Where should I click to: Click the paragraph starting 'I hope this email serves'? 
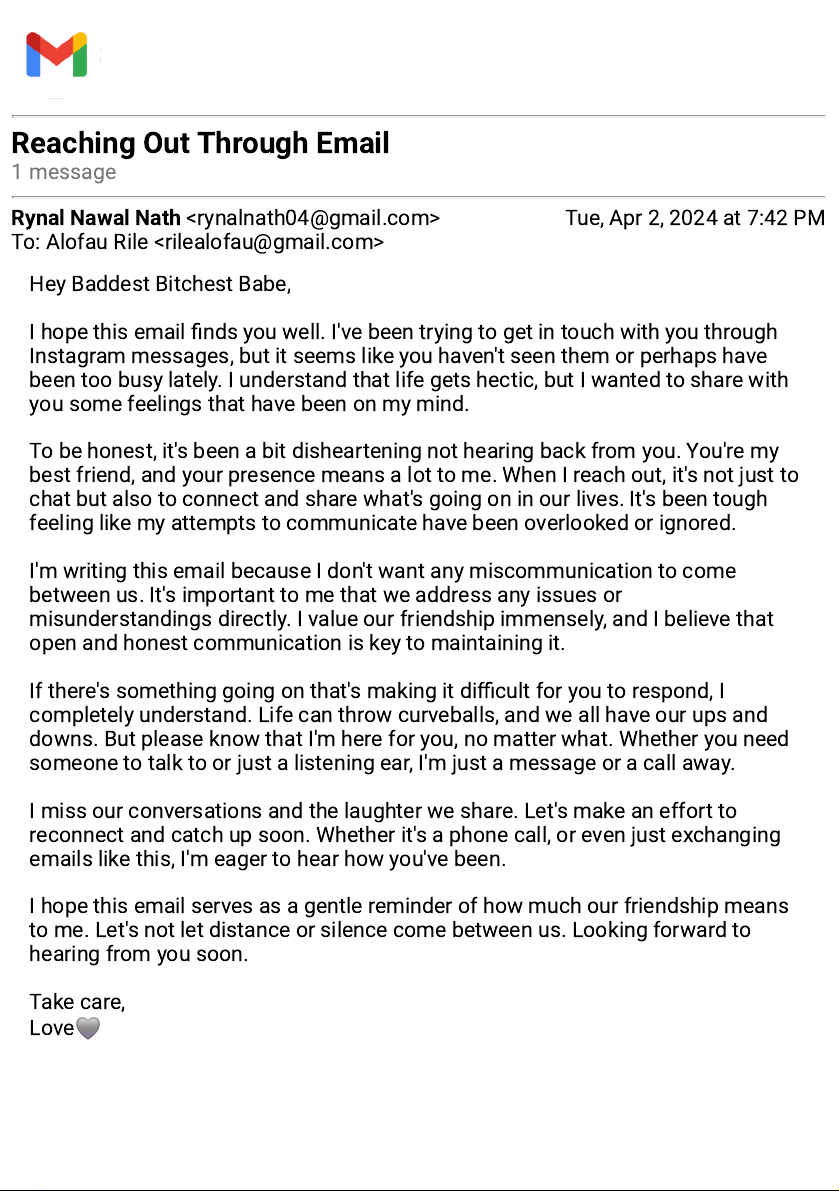tap(400, 930)
